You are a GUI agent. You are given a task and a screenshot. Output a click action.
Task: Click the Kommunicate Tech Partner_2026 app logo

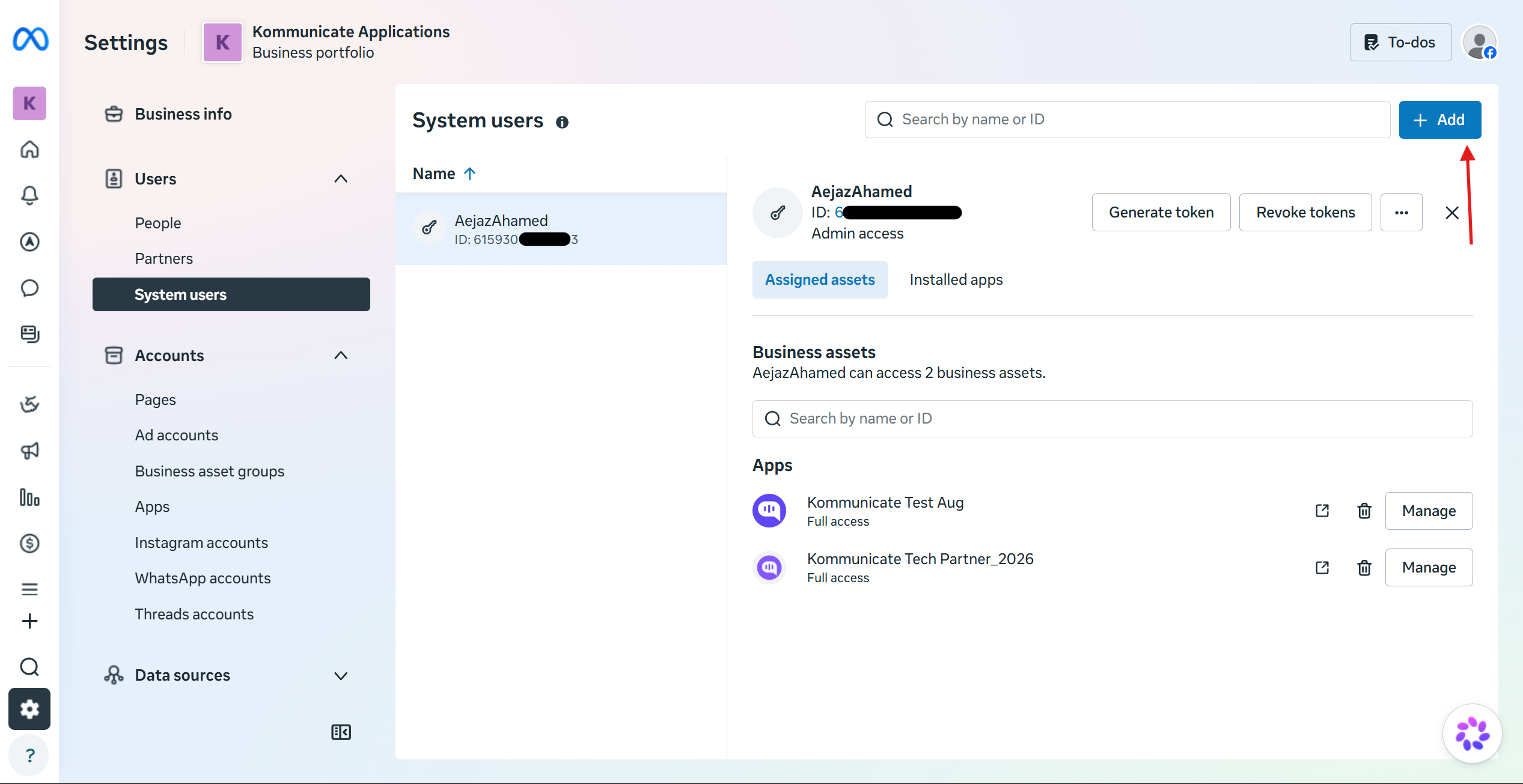769,567
